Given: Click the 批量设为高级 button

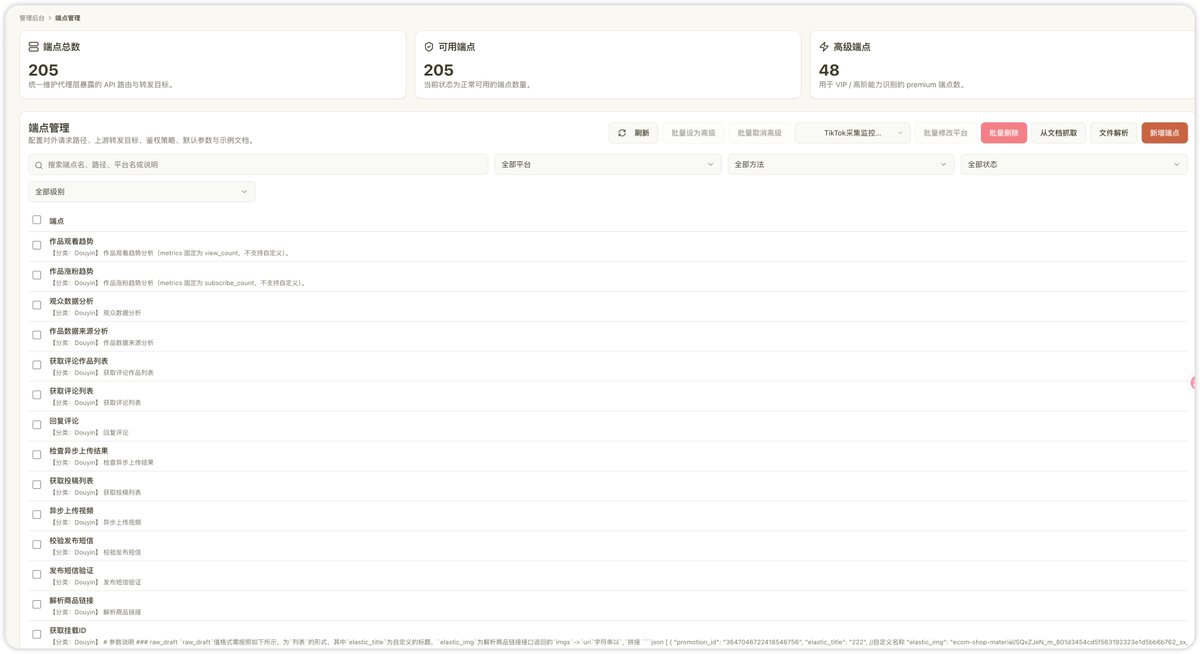Looking at the screenshot, I should (692, 132).
